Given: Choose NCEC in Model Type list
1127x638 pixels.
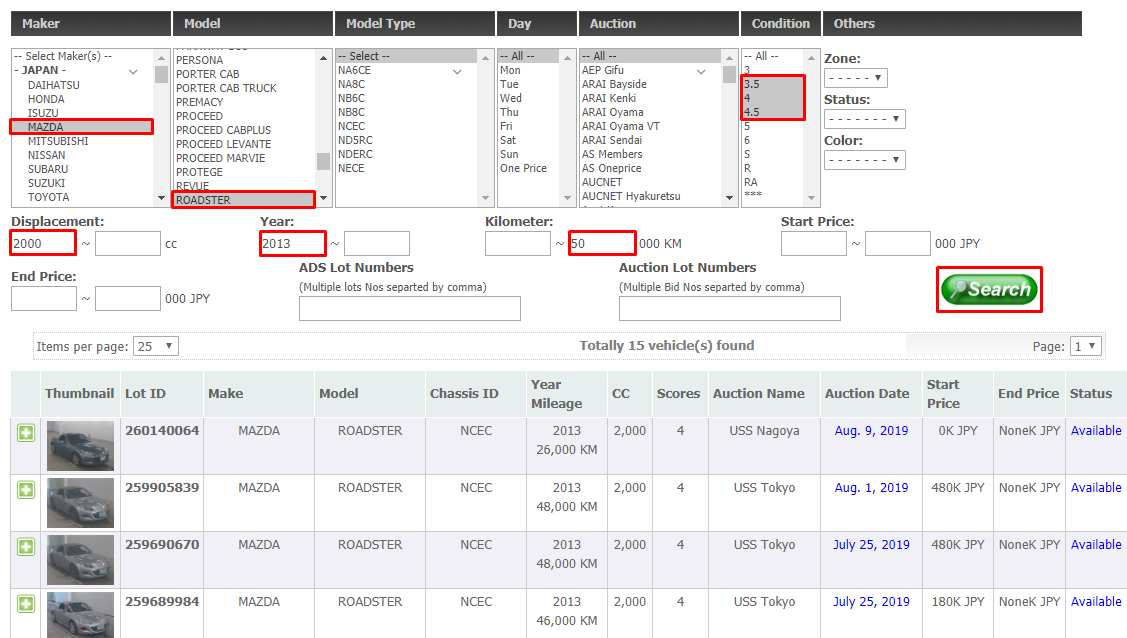Looking at the screenshot, I should click(x=352, y=127).
